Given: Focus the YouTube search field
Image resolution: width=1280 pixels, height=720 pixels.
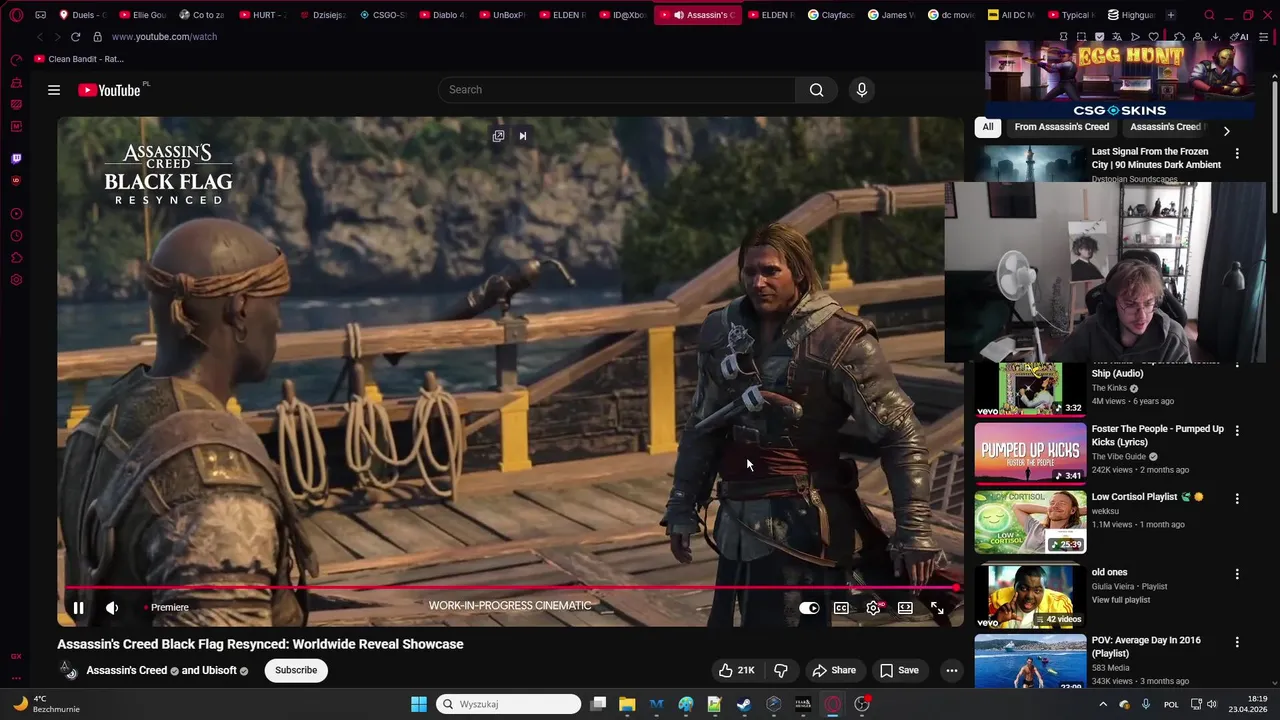Looking at the screenshot, I should pos(617,90).
